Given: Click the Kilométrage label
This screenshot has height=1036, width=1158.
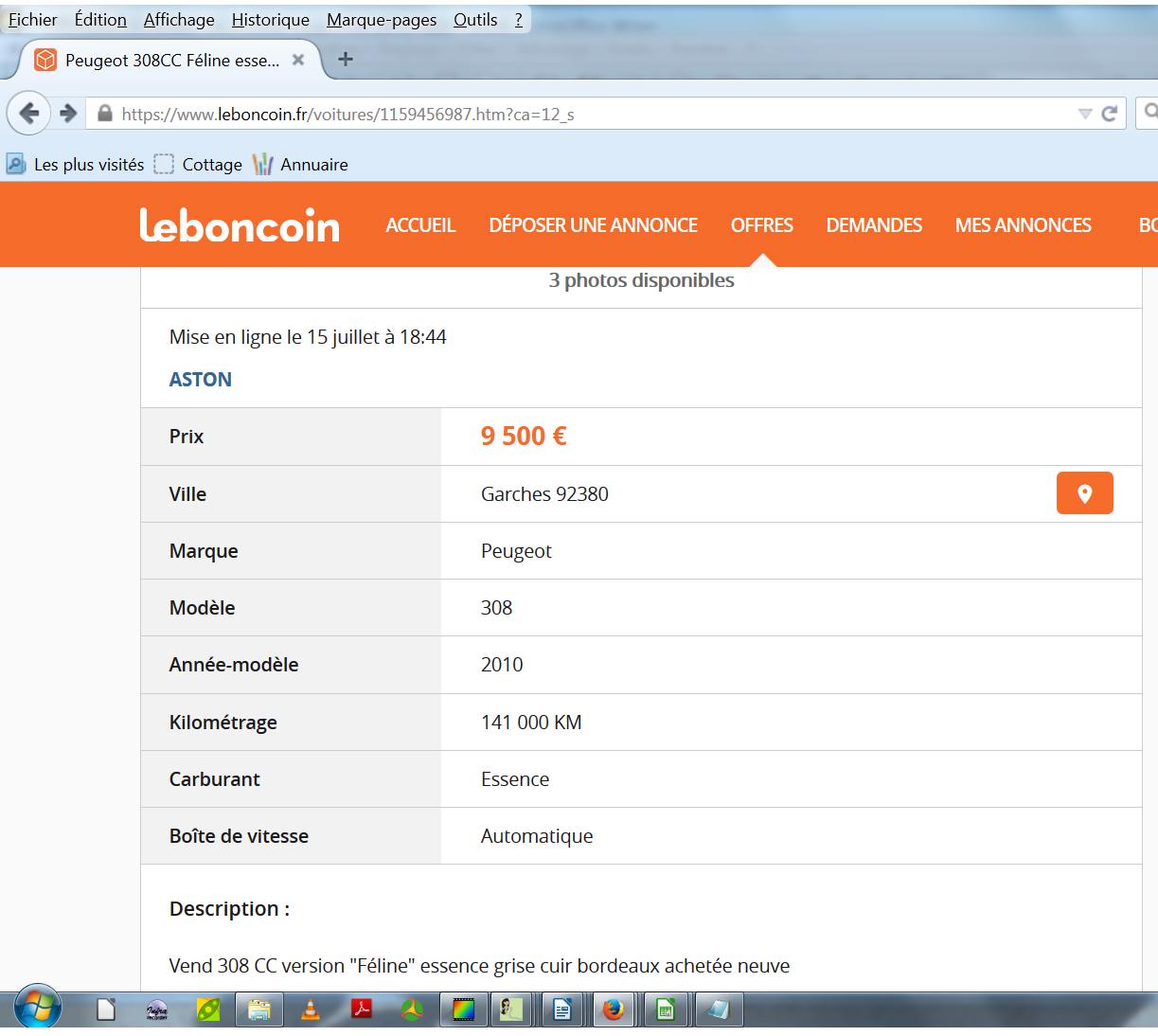Looking at the screenshot, I should click(223, 723).
